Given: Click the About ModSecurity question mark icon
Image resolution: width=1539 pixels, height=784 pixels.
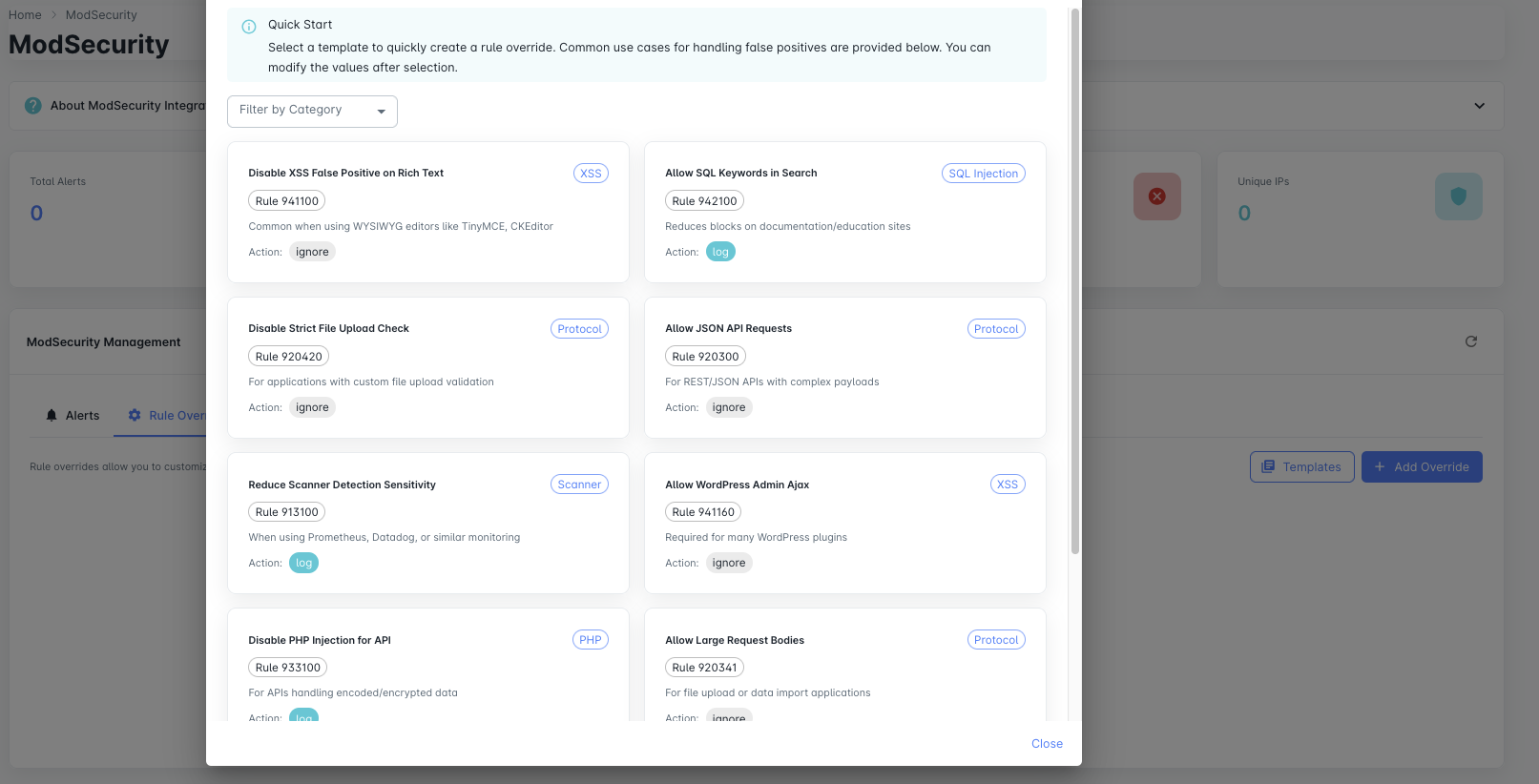Looking at the screenshot, I should coord(33,106).
